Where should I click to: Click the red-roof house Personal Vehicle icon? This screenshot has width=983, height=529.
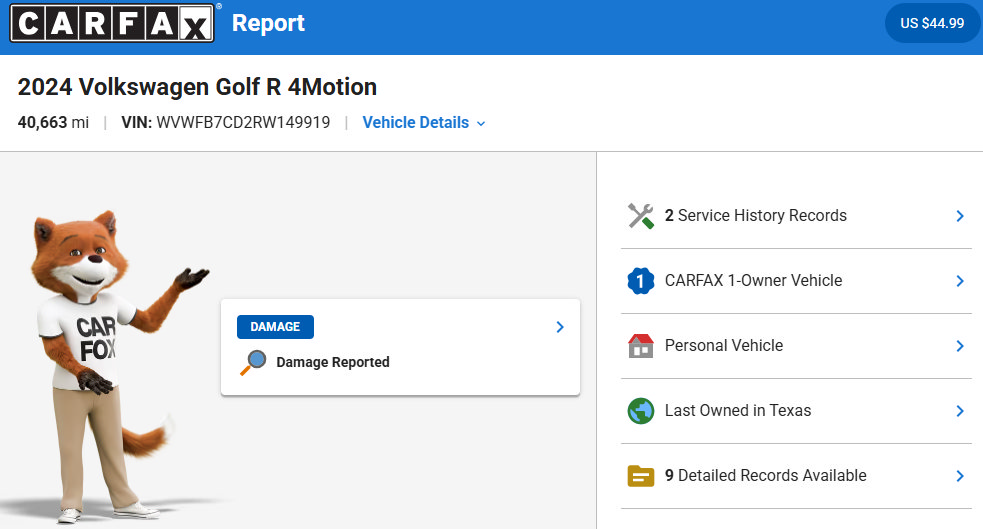tap(641, 346)
